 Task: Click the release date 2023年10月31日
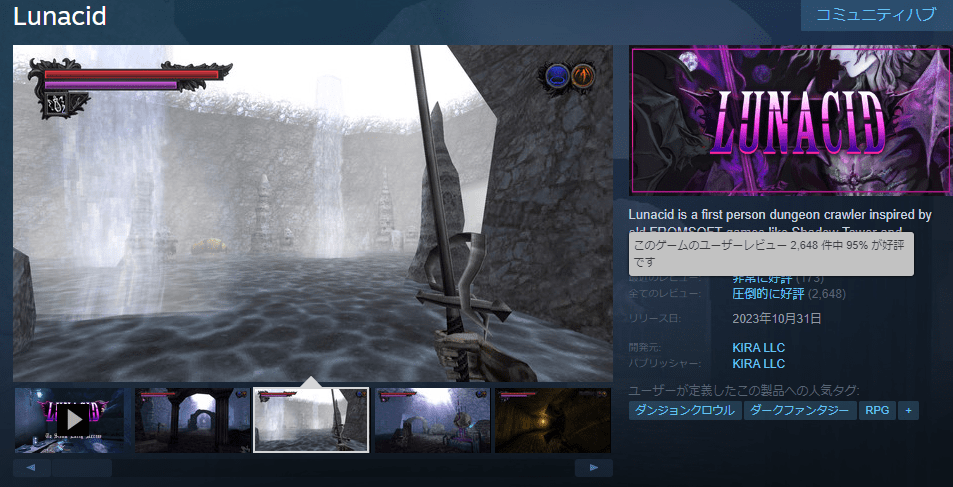click(777, 319)
